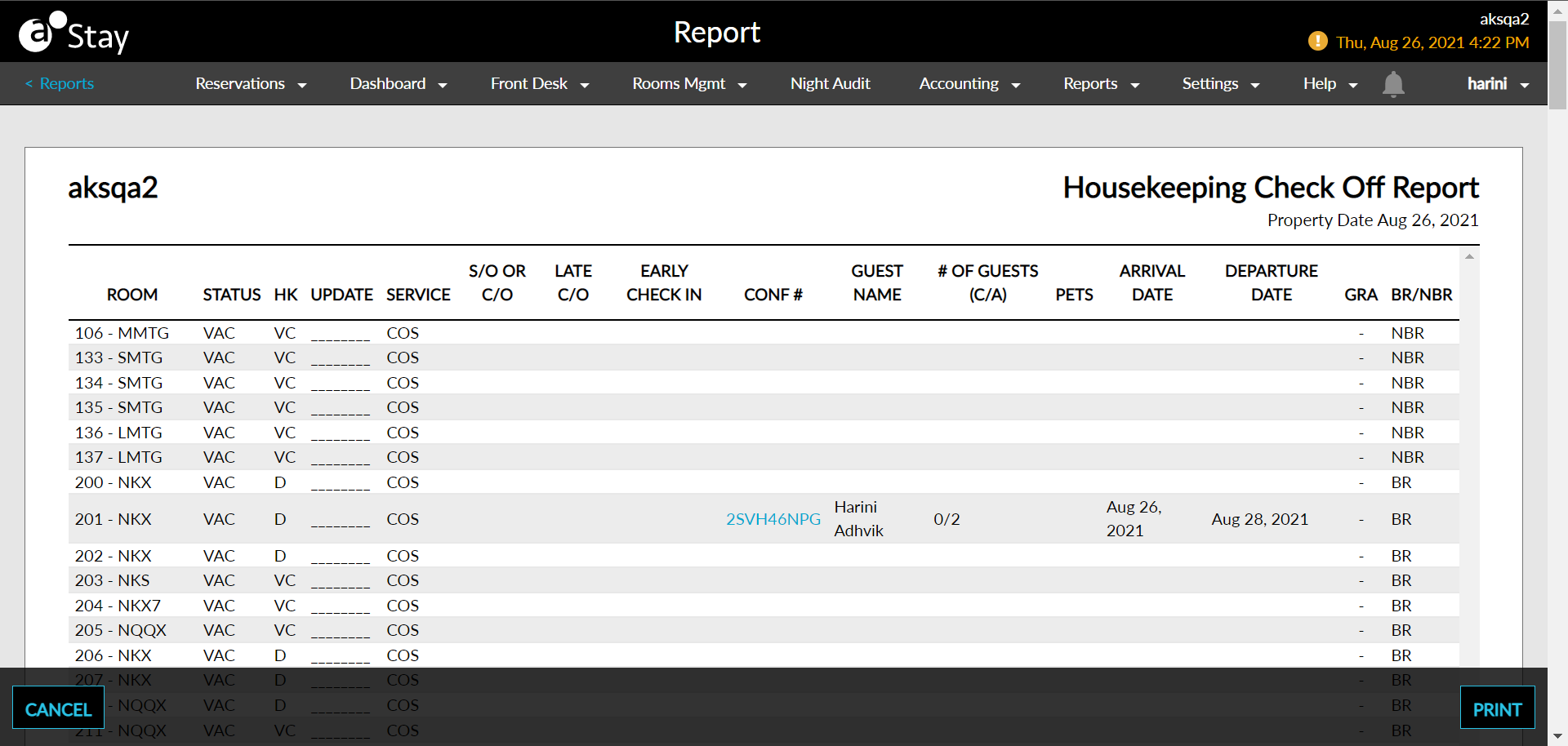Screen dimensions: 1568x746
Task: Open the Rooms Mgmt menu
Action: tap(689, 83)
